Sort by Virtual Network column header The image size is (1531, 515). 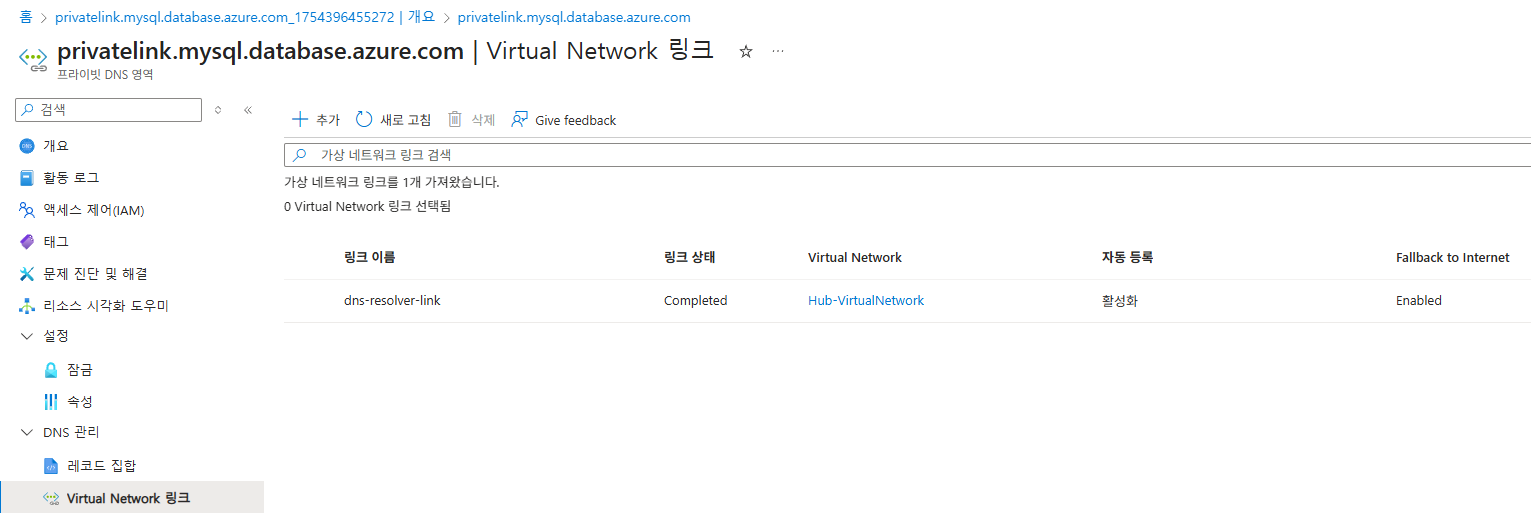pyautogui.click(x=855, y=258)
